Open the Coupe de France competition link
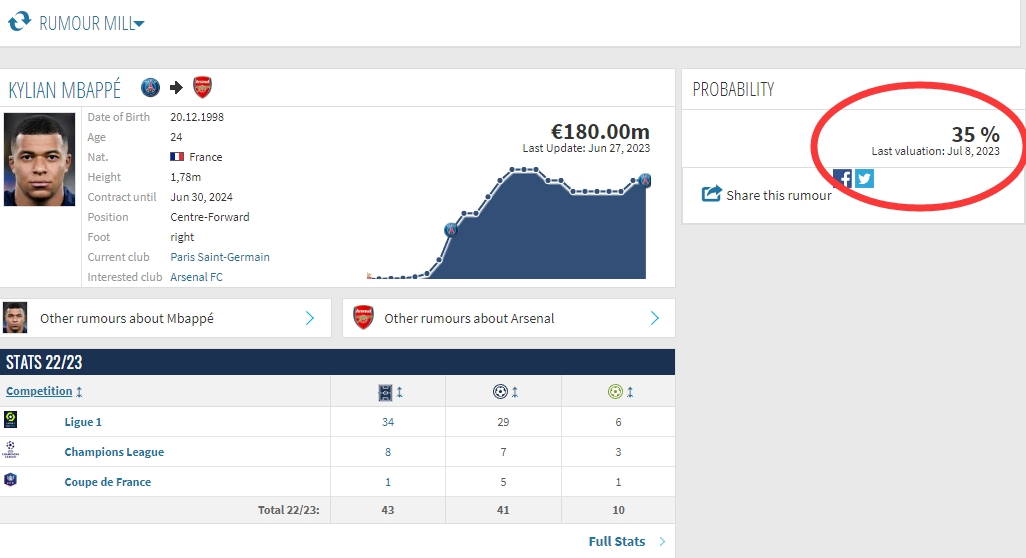This screenshot has height=558, width=1026. pos(108,482)
